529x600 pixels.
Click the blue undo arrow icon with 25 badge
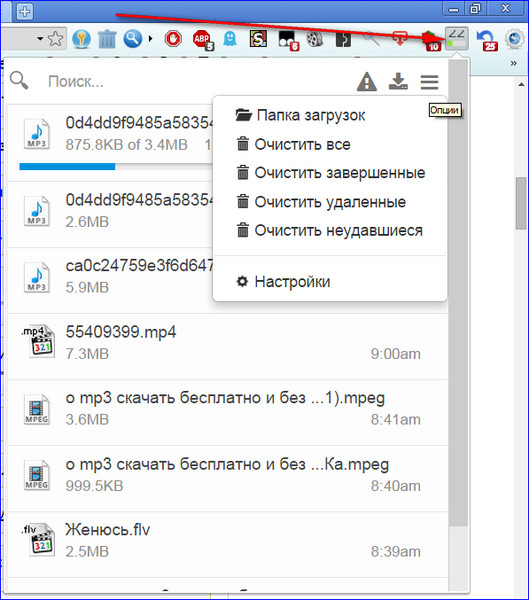487,40
